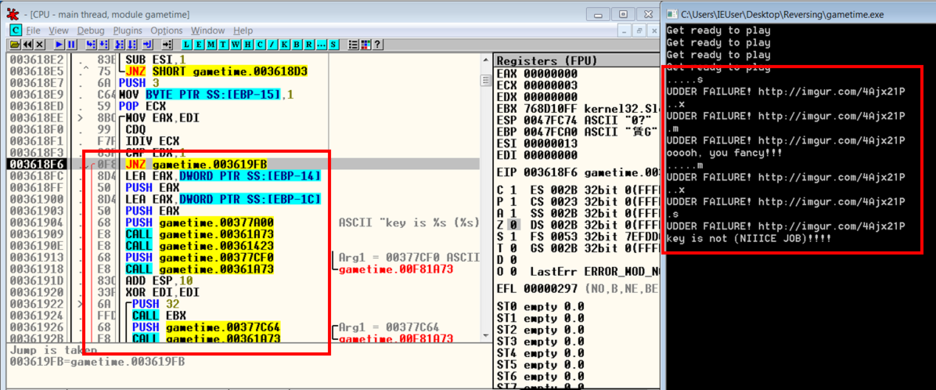The image size is (936, 390).
Task: Click the gametime.exe console title bar
Action: [800, 14]
